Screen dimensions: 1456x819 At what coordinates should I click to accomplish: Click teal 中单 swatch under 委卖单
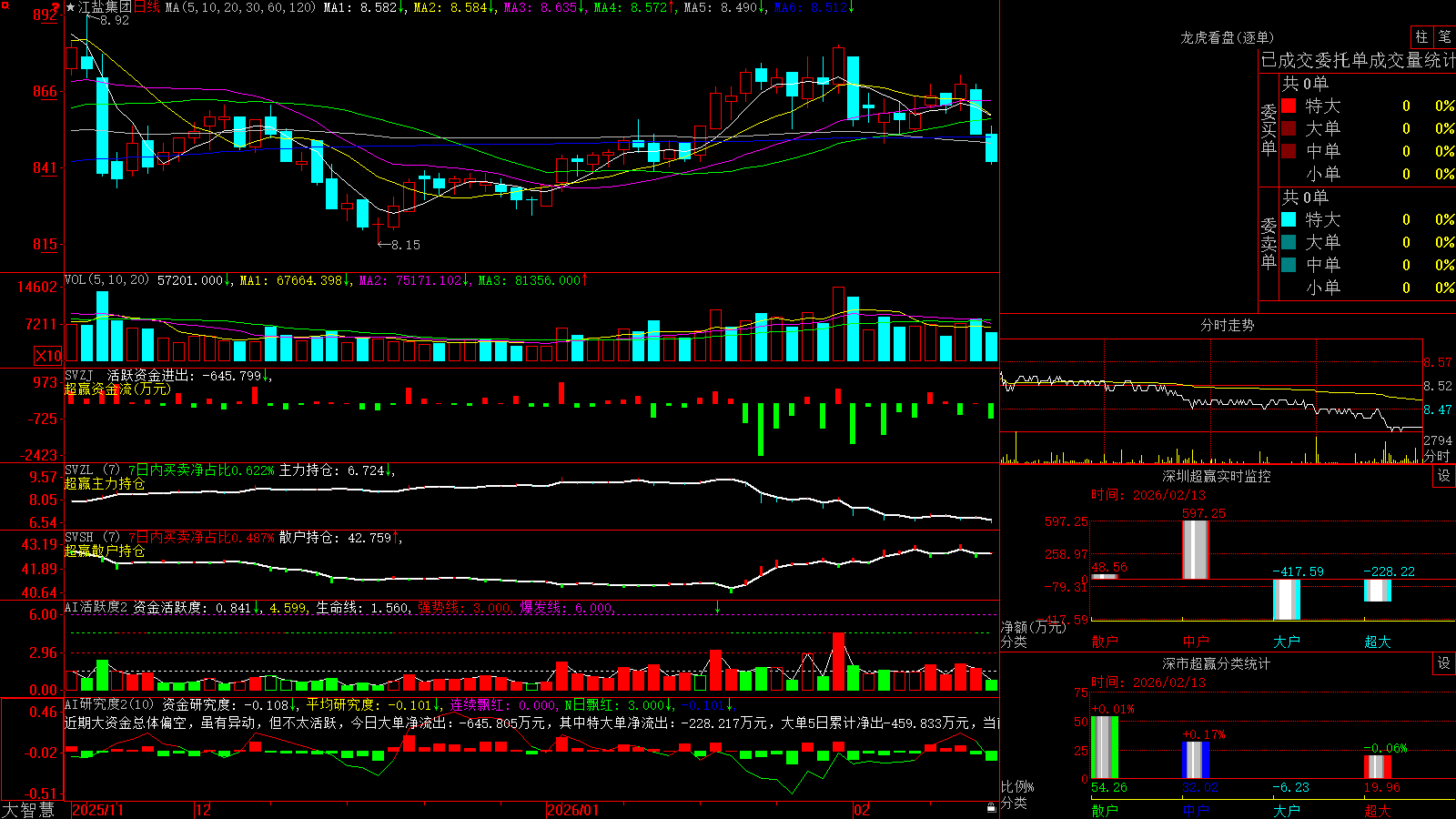coord(1289,265)
